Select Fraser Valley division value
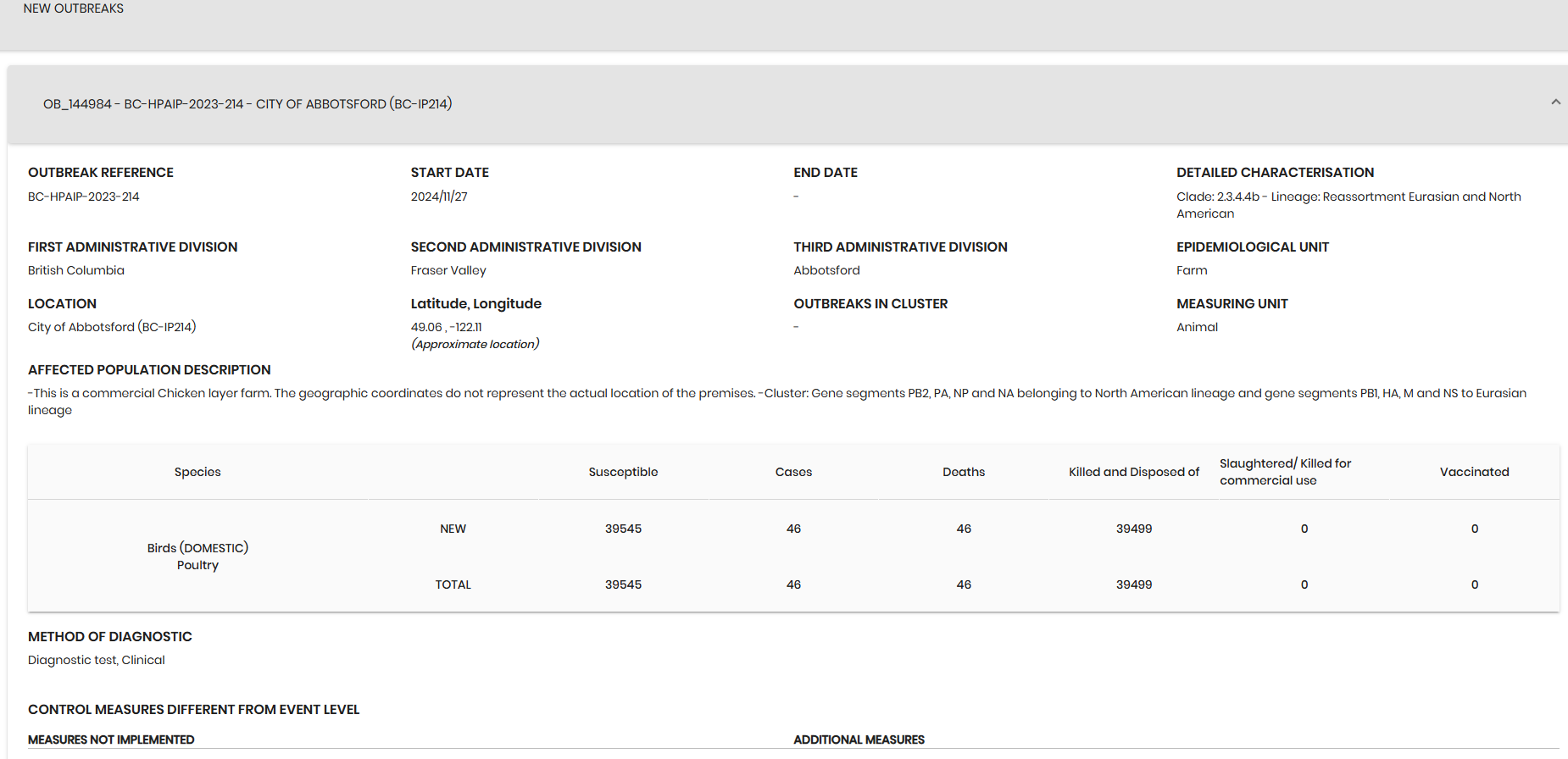Image resolution: width=1568 pixels, height=759 pixels. [x=448, y=270]
